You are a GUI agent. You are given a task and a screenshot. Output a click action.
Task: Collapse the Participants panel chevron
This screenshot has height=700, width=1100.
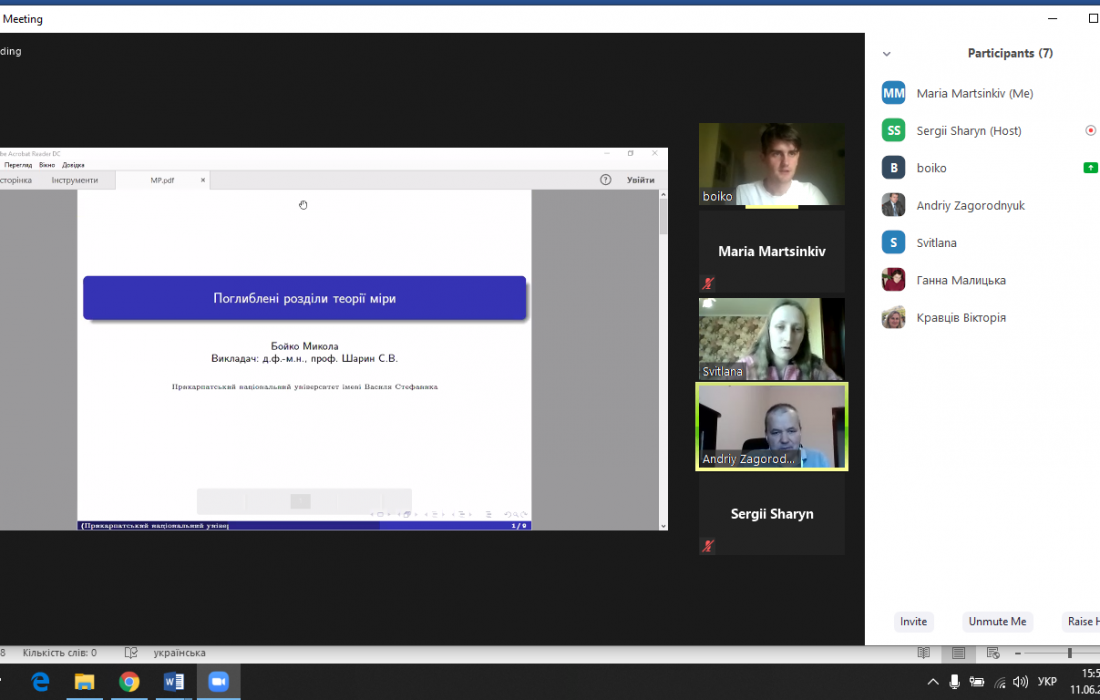(886, 54)
